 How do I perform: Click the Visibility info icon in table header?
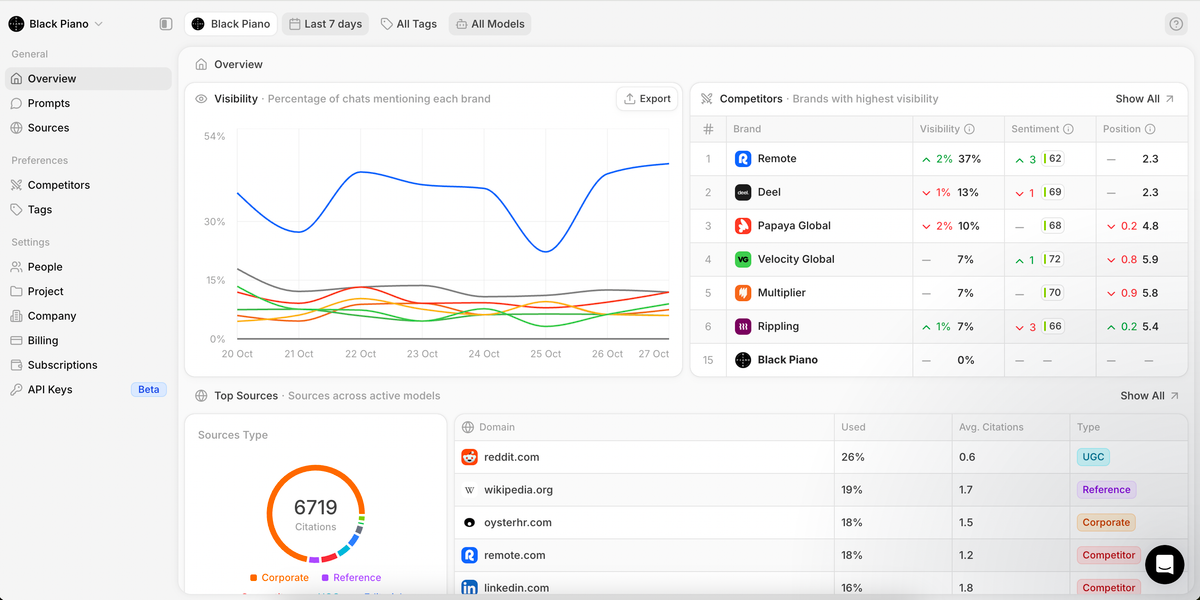970,129
